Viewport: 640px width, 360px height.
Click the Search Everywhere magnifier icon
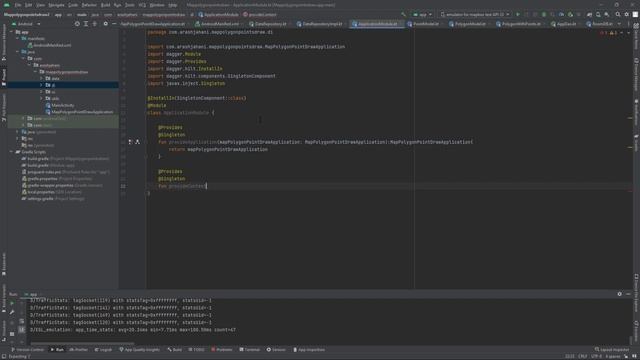(618, 15)
